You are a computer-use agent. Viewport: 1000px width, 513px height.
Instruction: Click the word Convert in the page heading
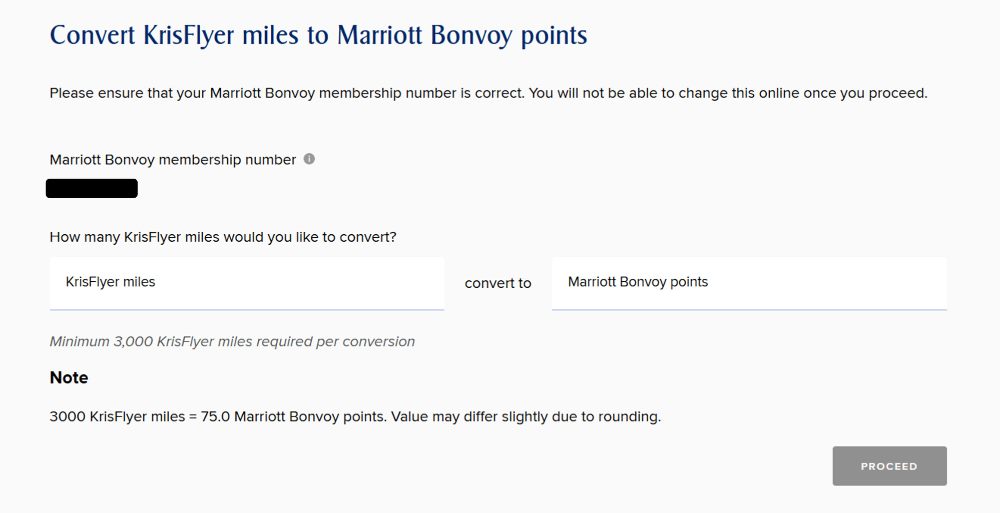tap(93, 35)
